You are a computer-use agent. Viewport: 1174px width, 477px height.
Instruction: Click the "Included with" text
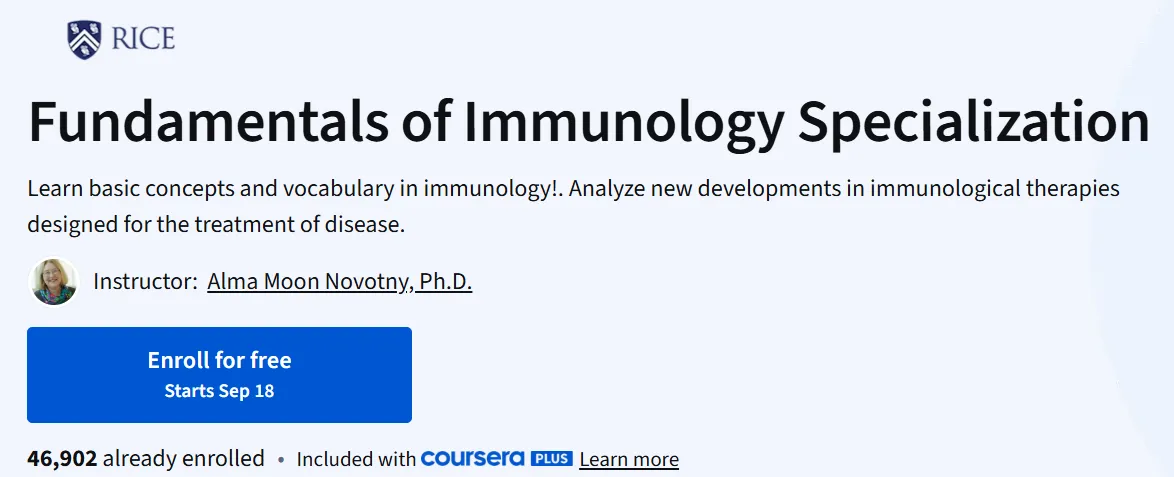click(356, 460)
